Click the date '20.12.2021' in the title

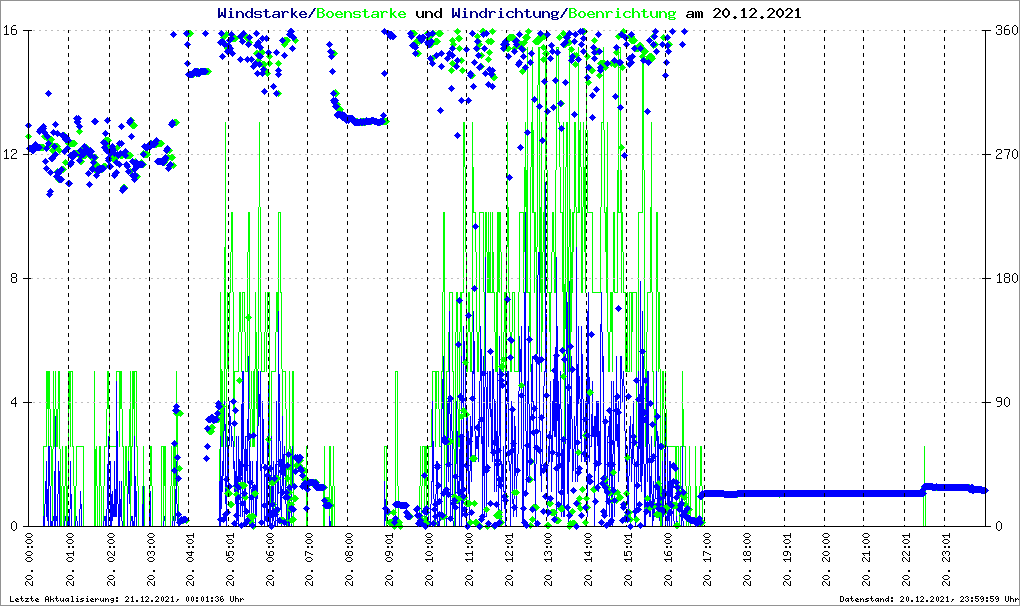(x=757, y=13)
